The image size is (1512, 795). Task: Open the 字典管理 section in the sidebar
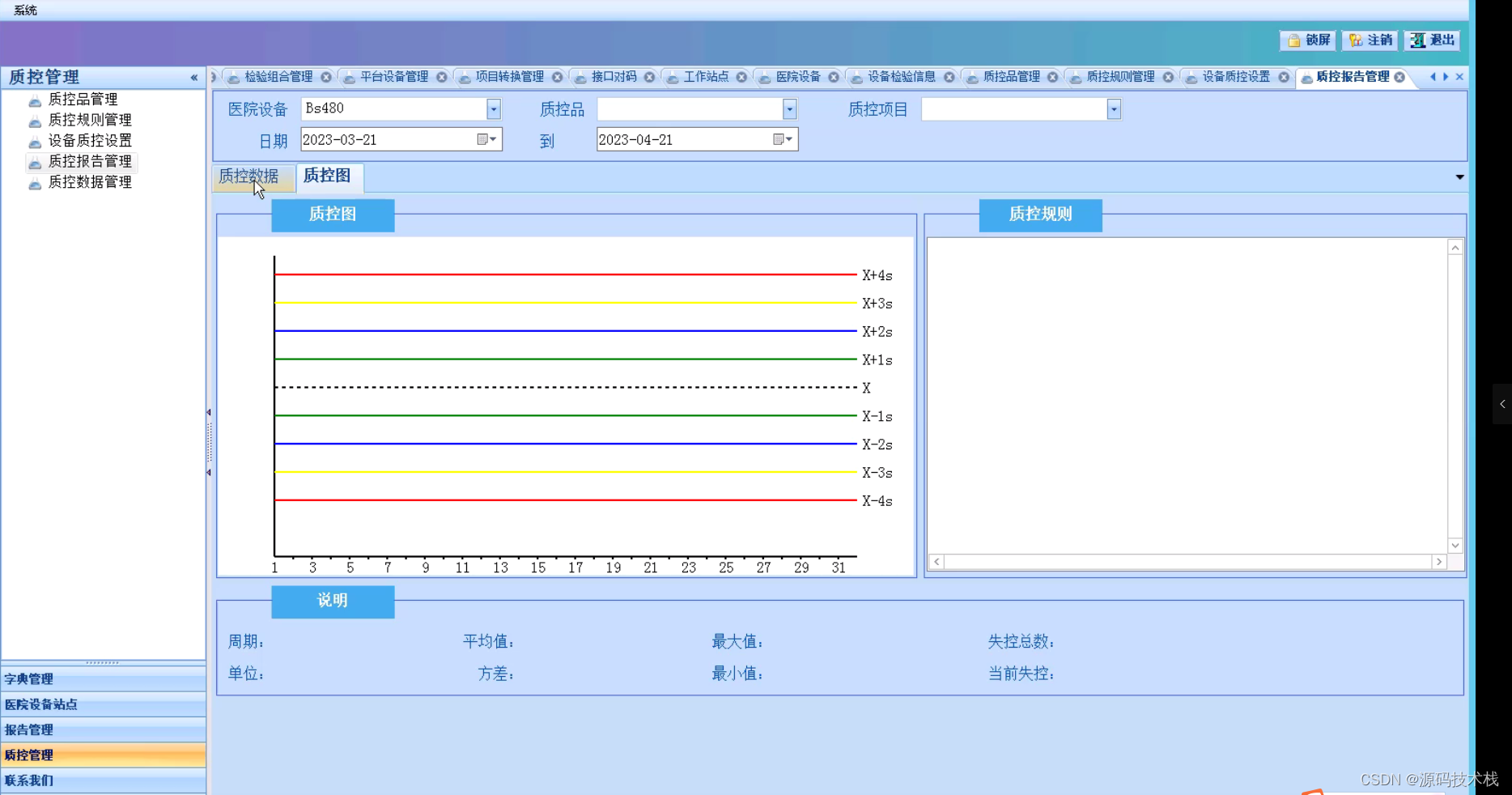click(x=28, y=679)
